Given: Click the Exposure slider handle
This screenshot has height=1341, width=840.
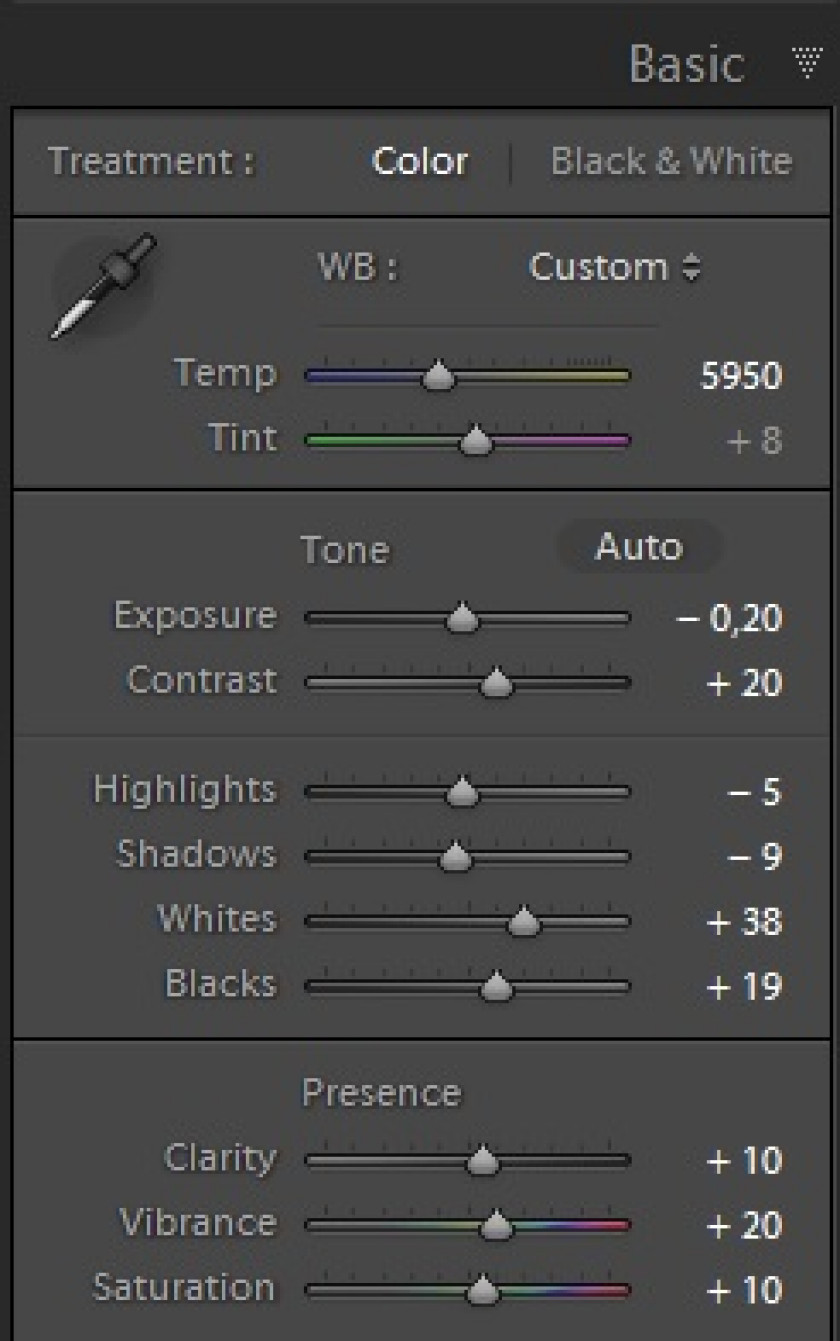Looking at the screenshot, I should tap(461, 618).
